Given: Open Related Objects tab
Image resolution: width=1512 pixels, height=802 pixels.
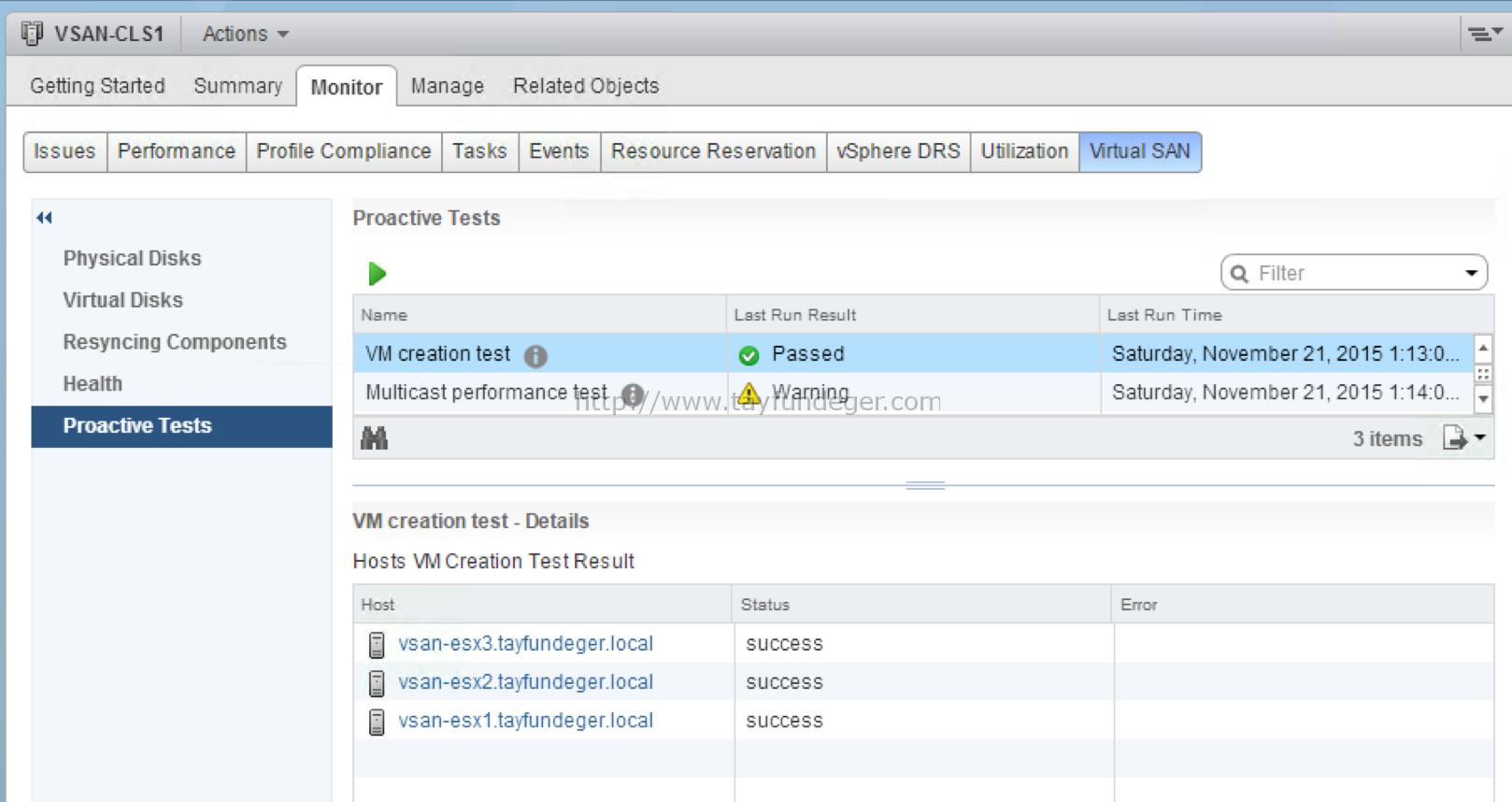Looking at the screenshot, I should (586, 86).
